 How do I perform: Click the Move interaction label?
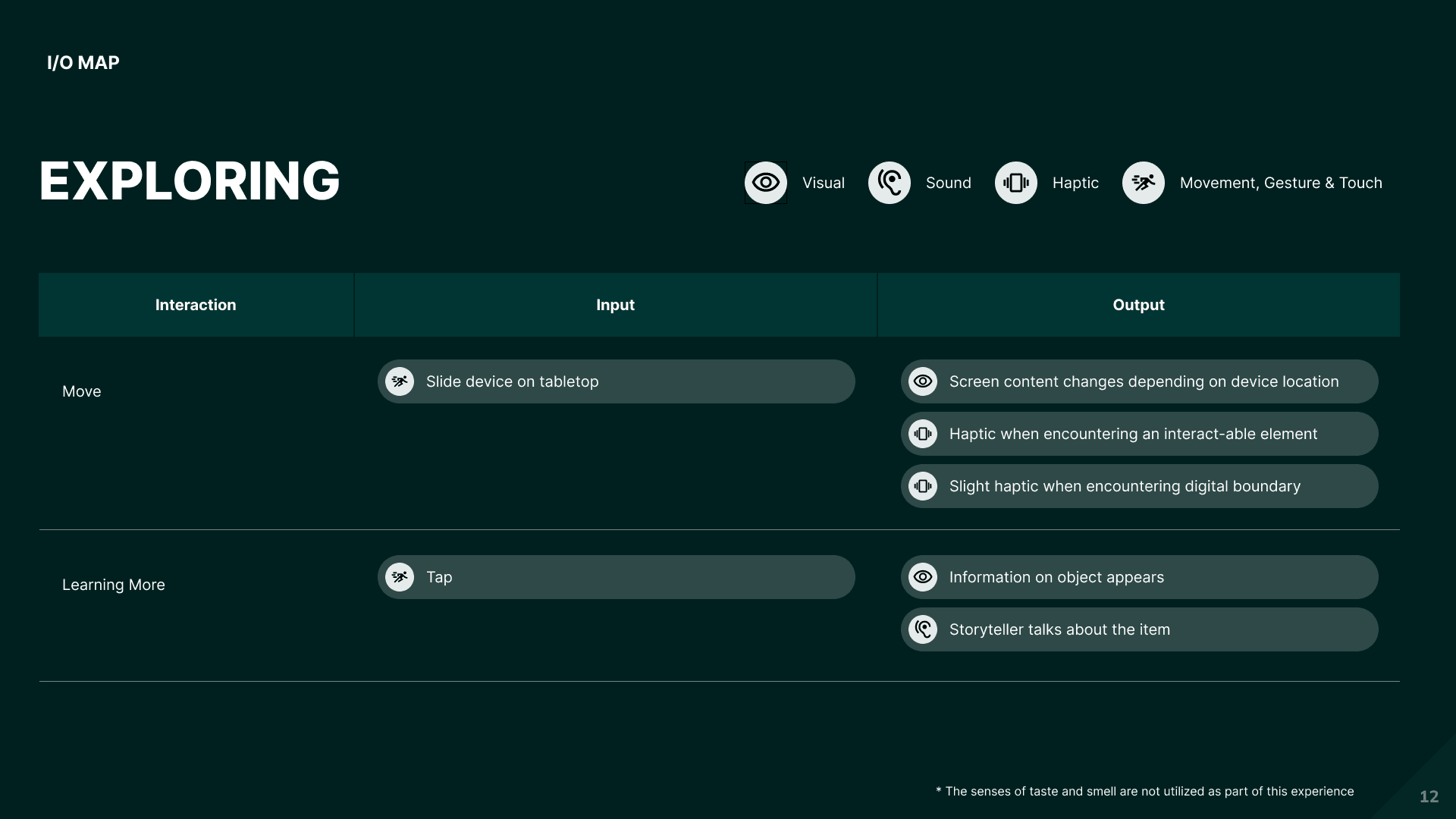coord(82,391)
